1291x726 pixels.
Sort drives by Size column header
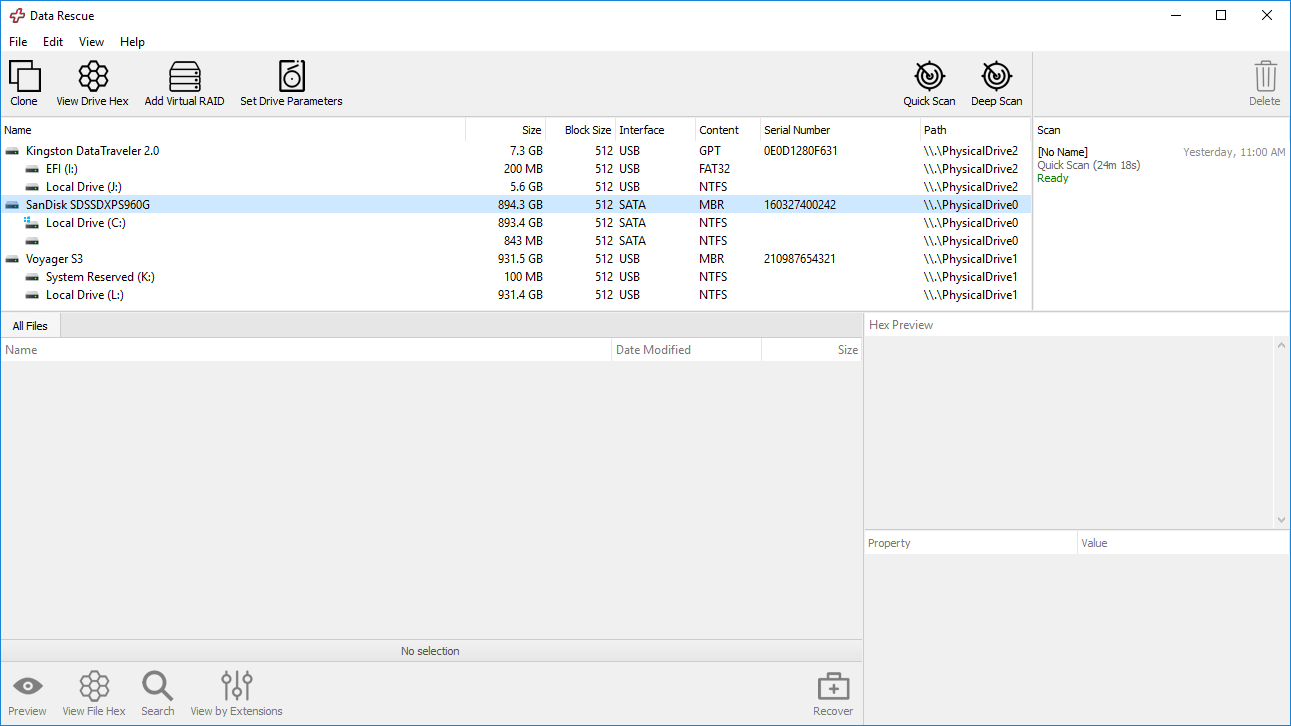point(506,130)
